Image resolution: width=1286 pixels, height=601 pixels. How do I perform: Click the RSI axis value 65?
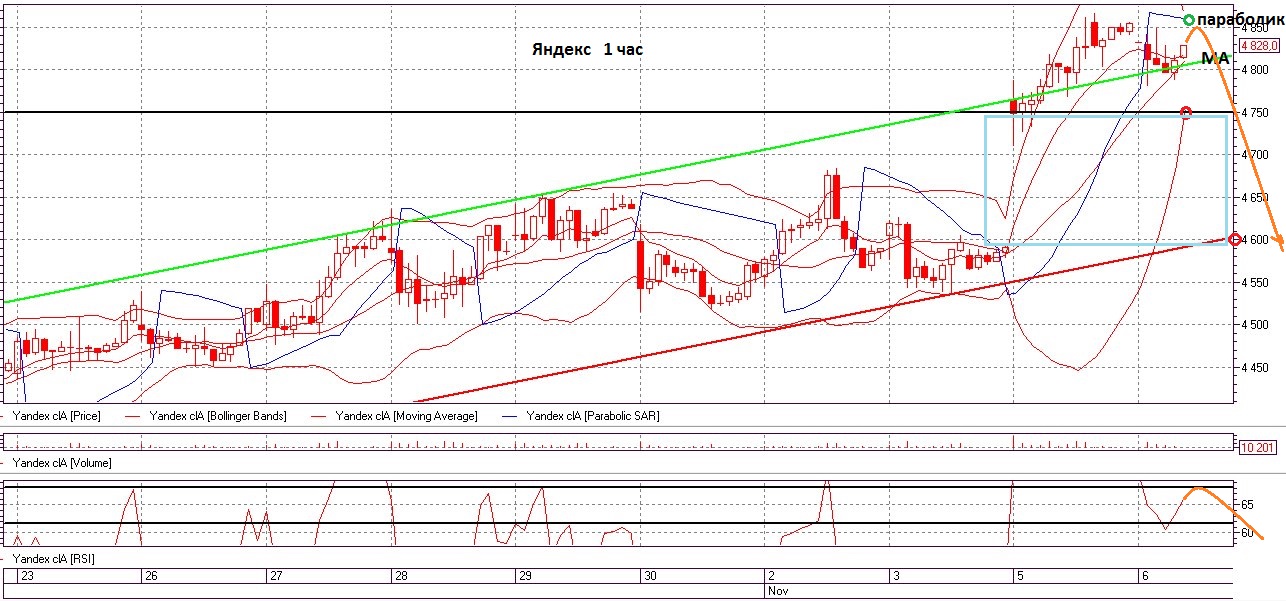(x=1247, y=504)
